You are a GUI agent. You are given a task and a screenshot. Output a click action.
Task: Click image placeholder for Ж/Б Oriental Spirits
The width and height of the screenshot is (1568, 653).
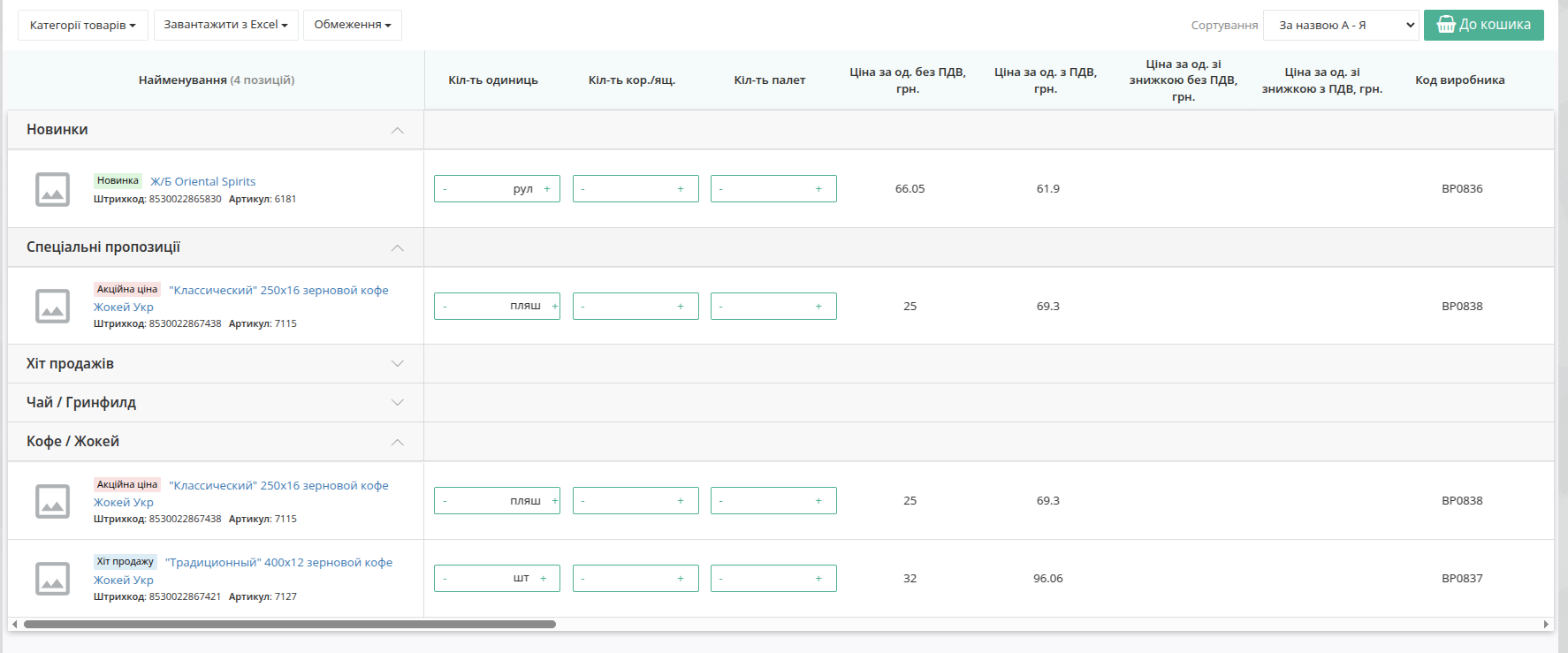(x=52, y=189)
